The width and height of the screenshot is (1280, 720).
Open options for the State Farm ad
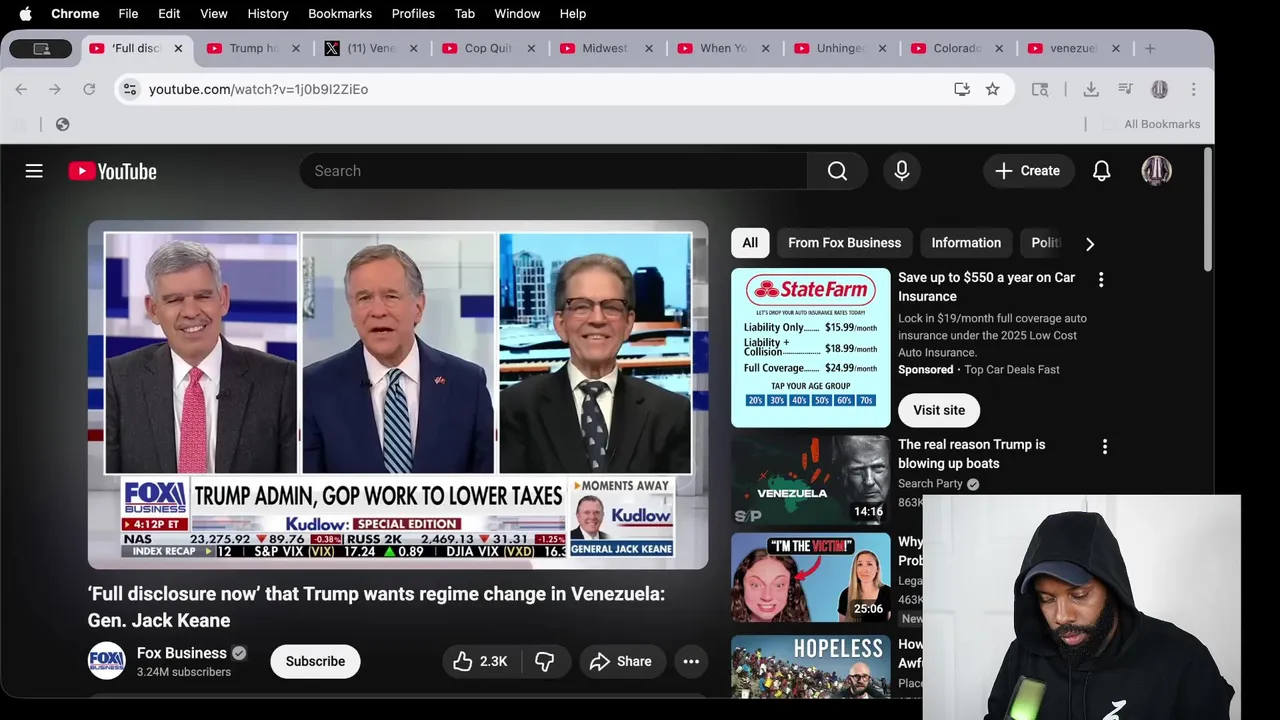(x=1101, y=280)
